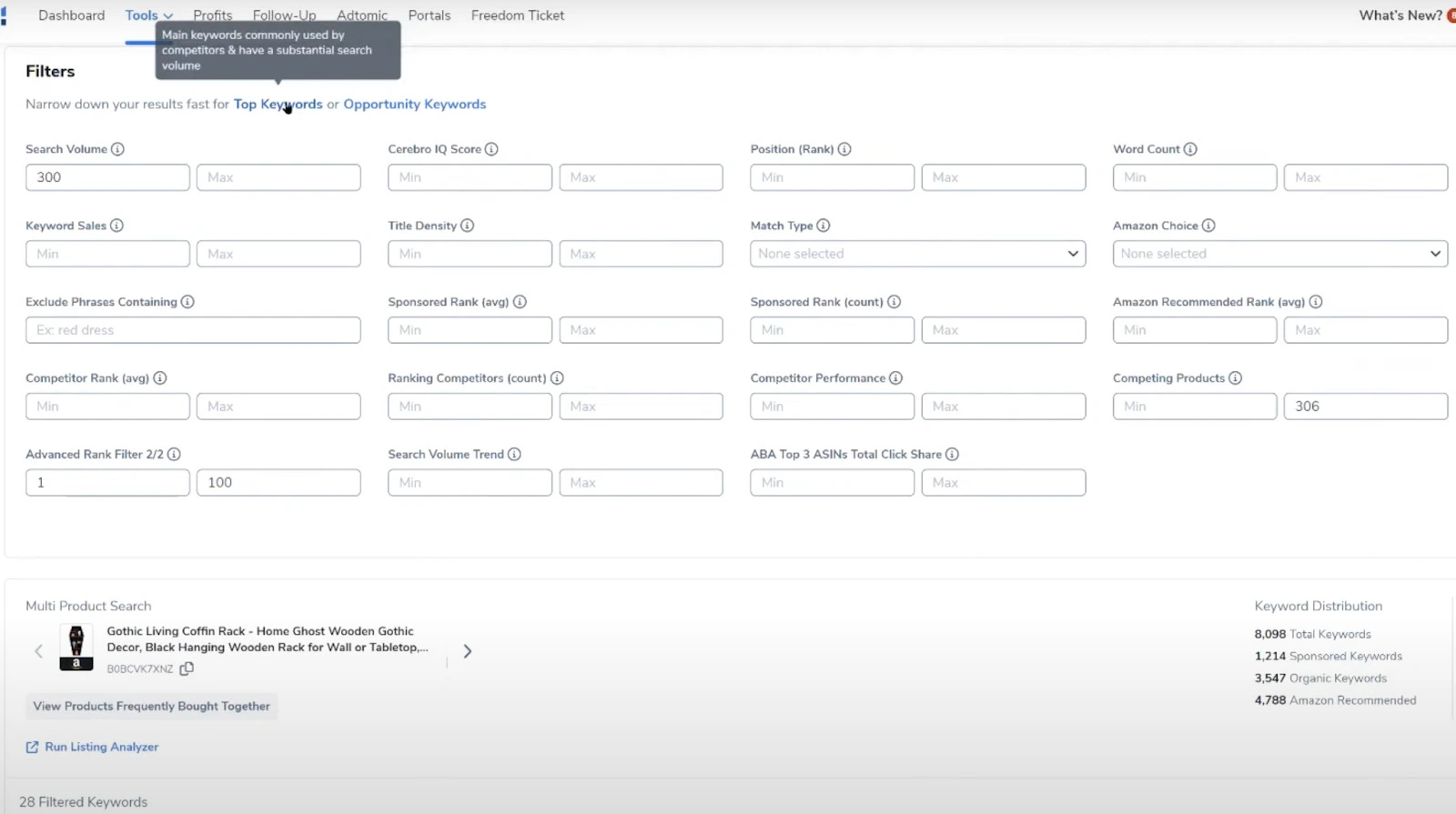Click the info icon next to Search Volume

(x=117, y=149)
